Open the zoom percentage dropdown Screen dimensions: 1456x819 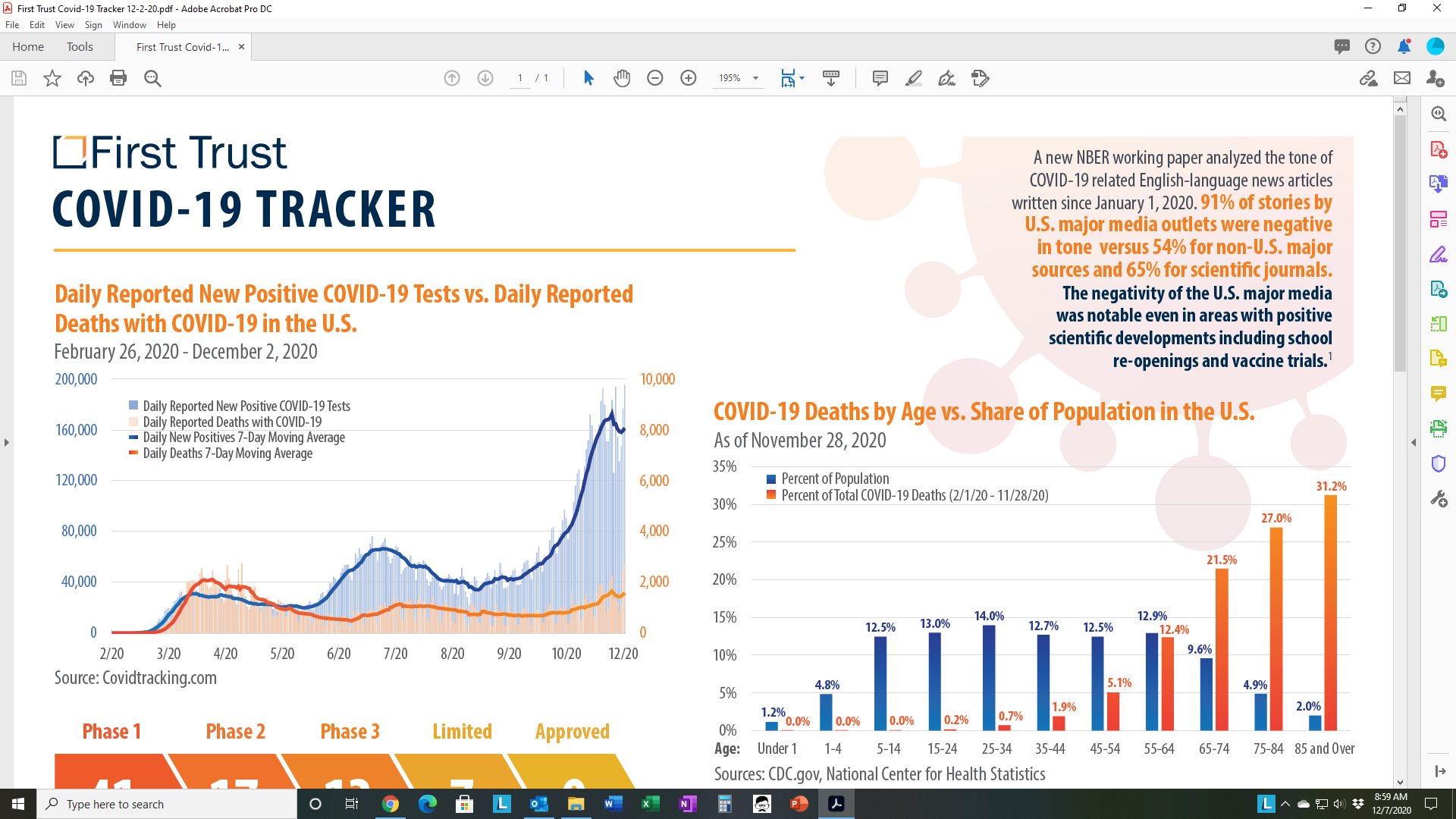[x=755, y=78]
